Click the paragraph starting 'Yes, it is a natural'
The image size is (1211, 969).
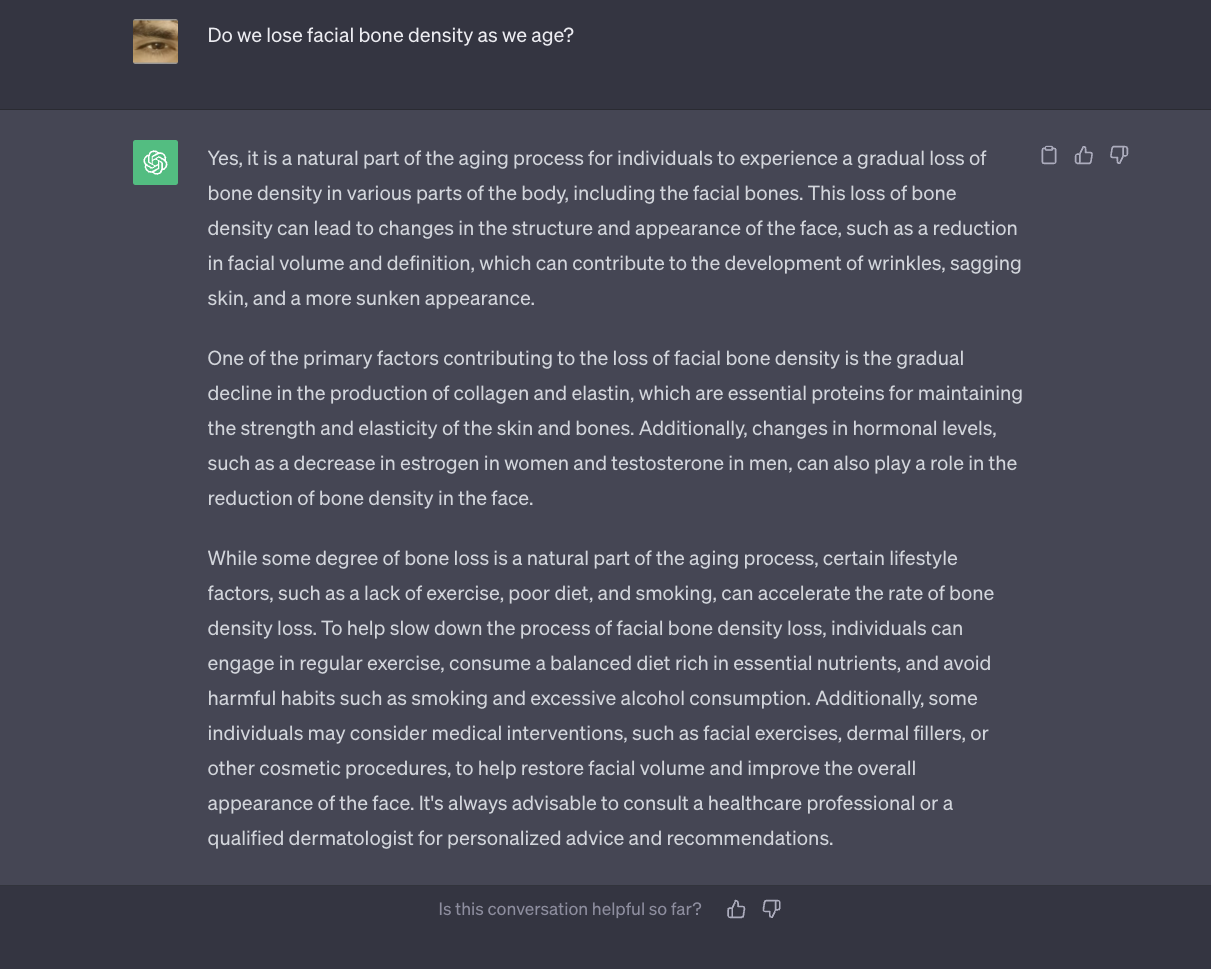[613, 228]
